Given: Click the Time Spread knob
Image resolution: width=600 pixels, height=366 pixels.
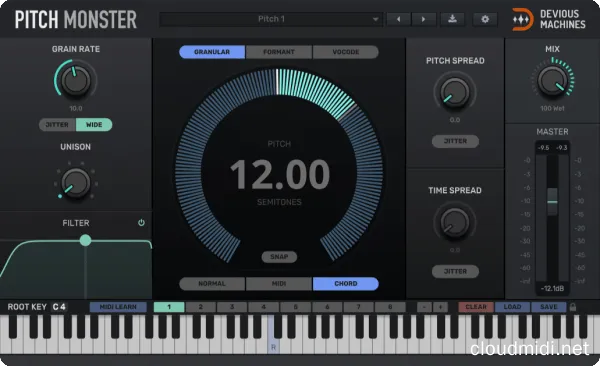Looking at the screenshot, I should pos(455,222).
